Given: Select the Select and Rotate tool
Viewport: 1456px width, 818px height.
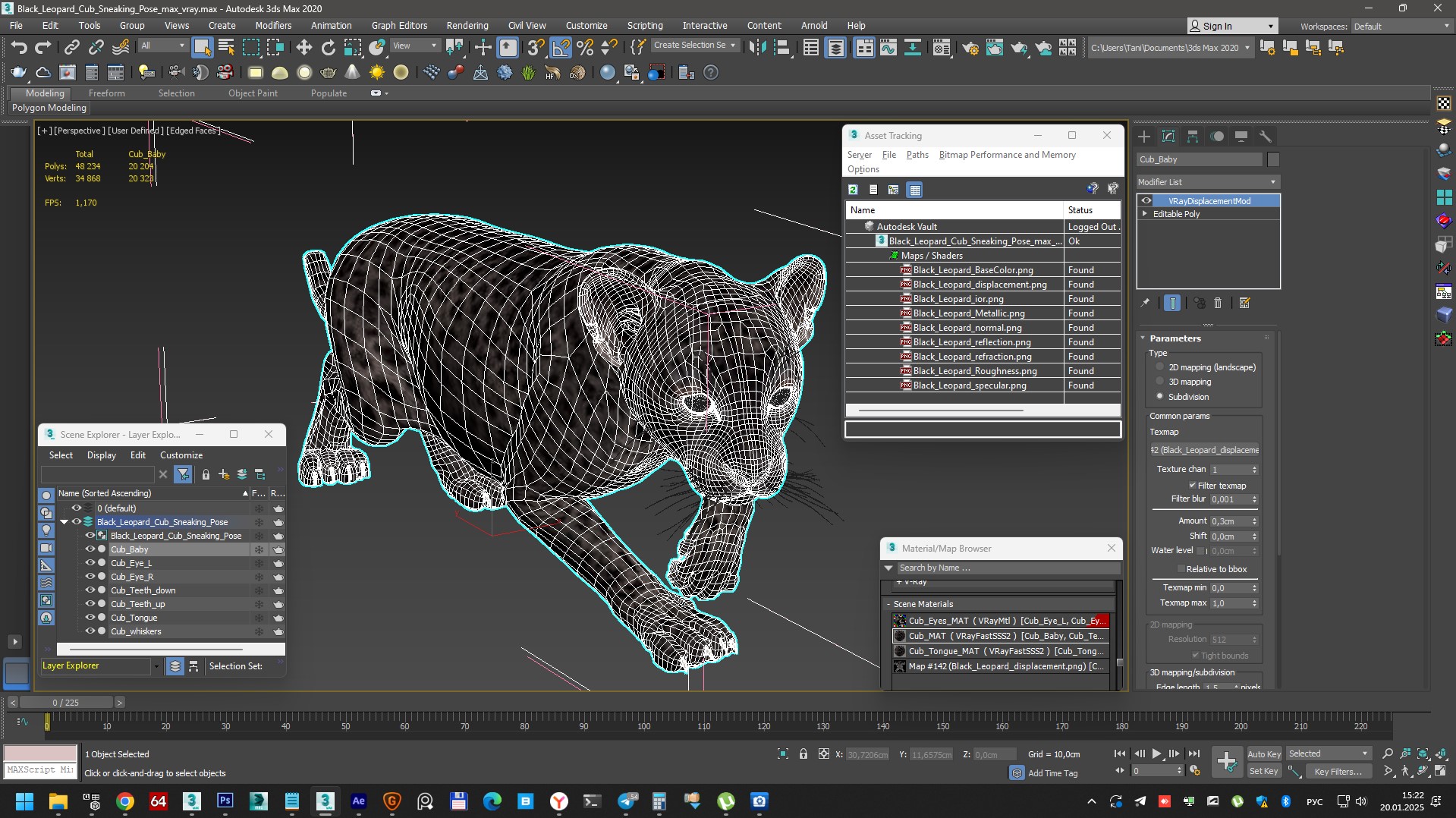Looking at the screenshot, I should point(328,48).
